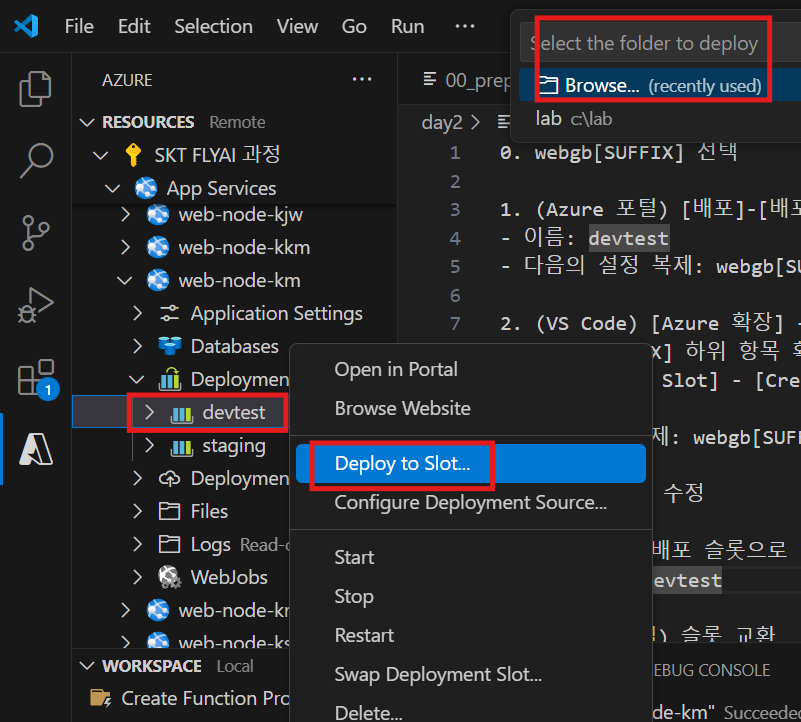801x722 pixels.
Task: Click the App Services globe icon
Action: click(x=146, y=188)
